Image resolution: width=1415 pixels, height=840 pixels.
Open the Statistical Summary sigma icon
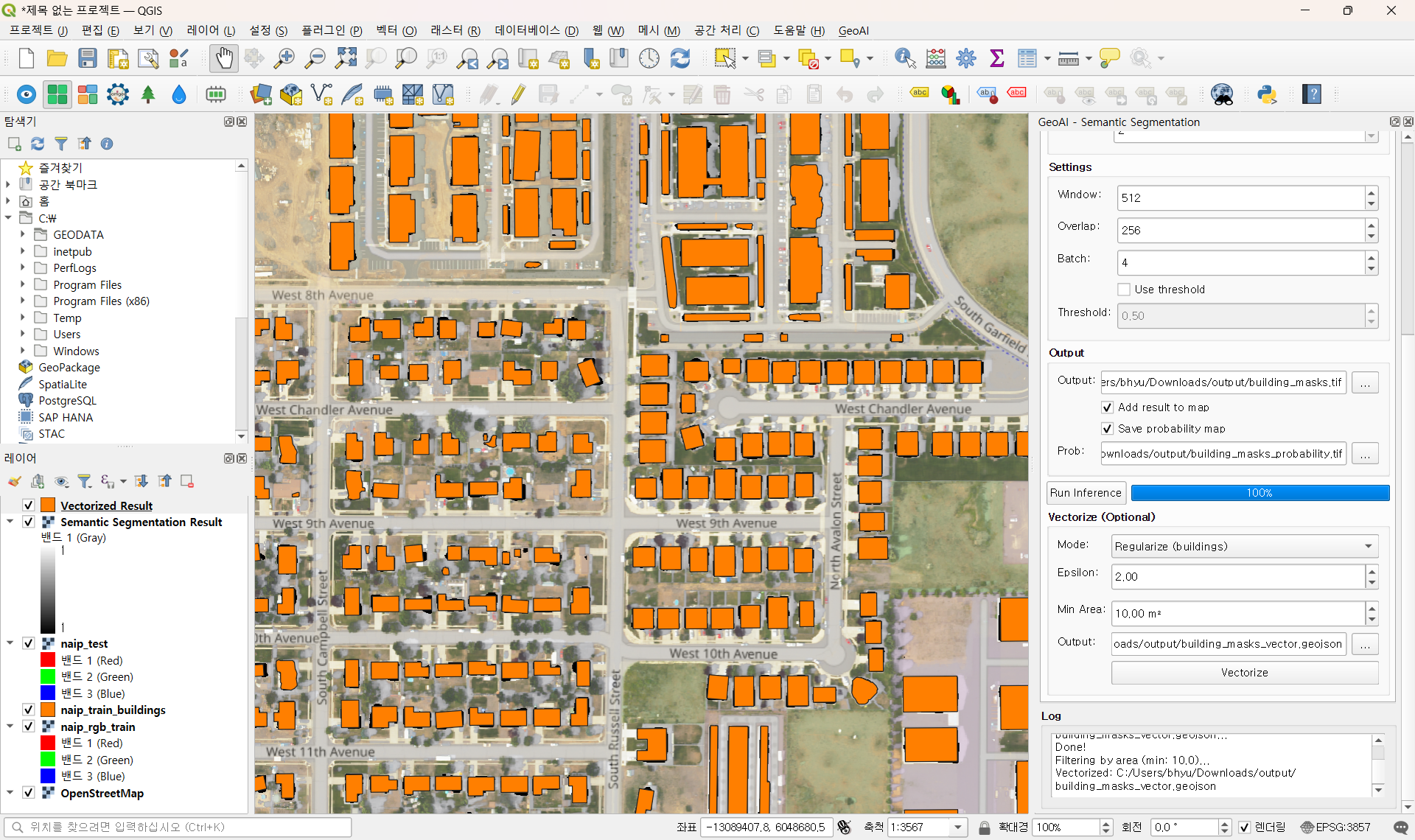[x=996, y=58]
